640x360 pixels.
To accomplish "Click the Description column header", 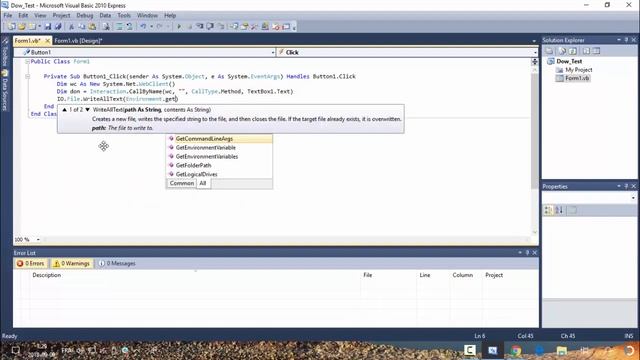I will coord(47,275).
